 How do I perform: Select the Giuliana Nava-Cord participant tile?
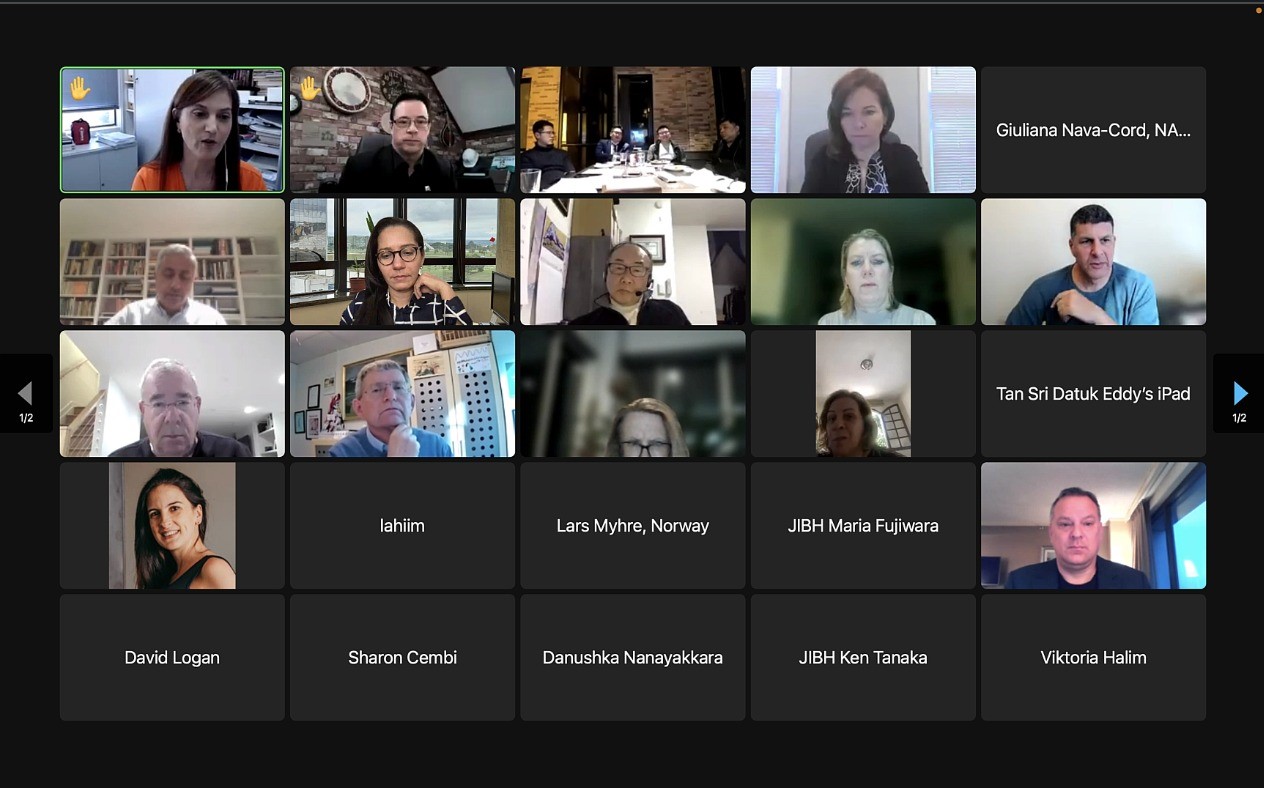pyautogui.click(x=1093, y=130)
